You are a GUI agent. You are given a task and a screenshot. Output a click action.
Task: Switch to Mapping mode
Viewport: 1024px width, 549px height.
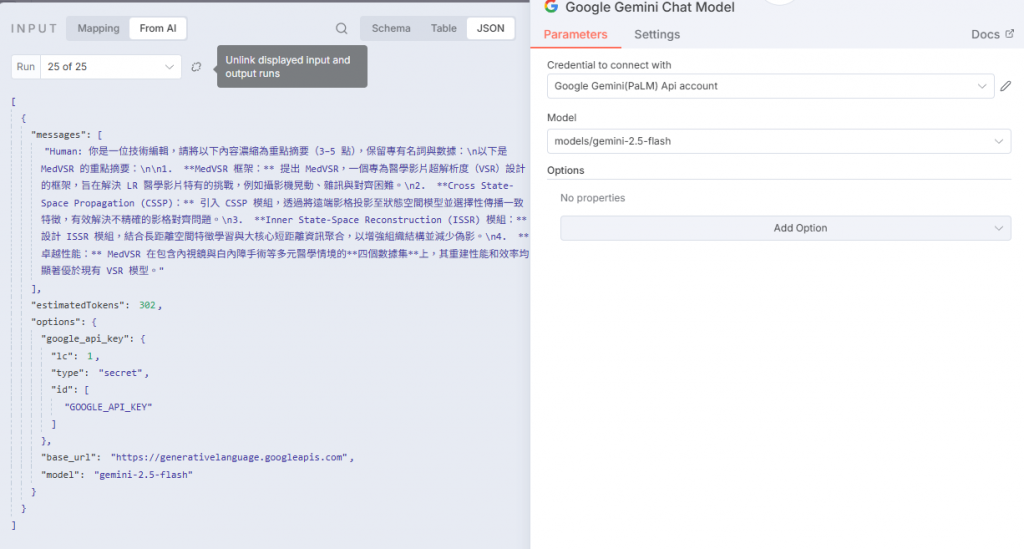(99, 28)
